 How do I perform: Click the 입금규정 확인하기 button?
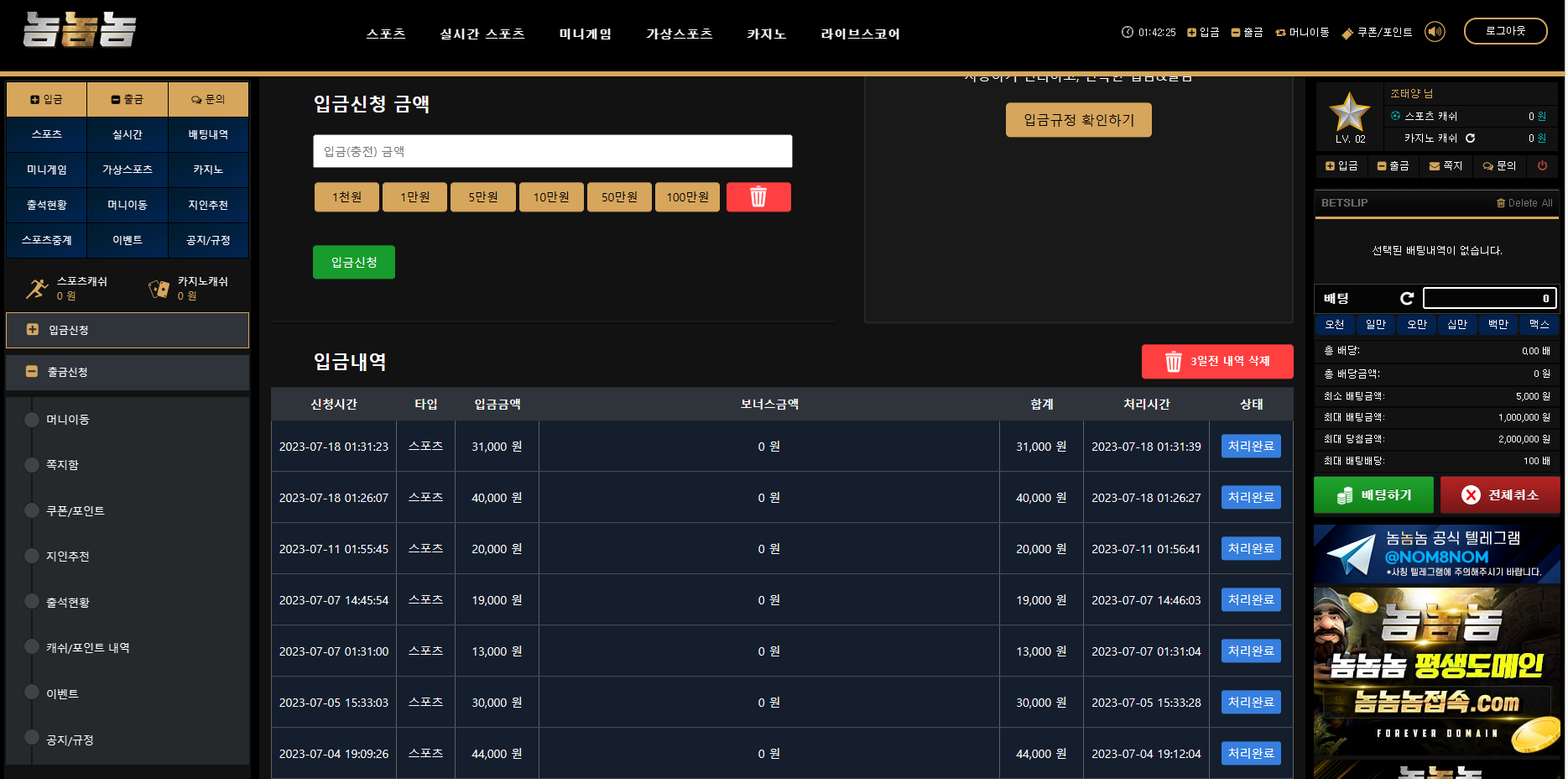[x=1078, y=120]
